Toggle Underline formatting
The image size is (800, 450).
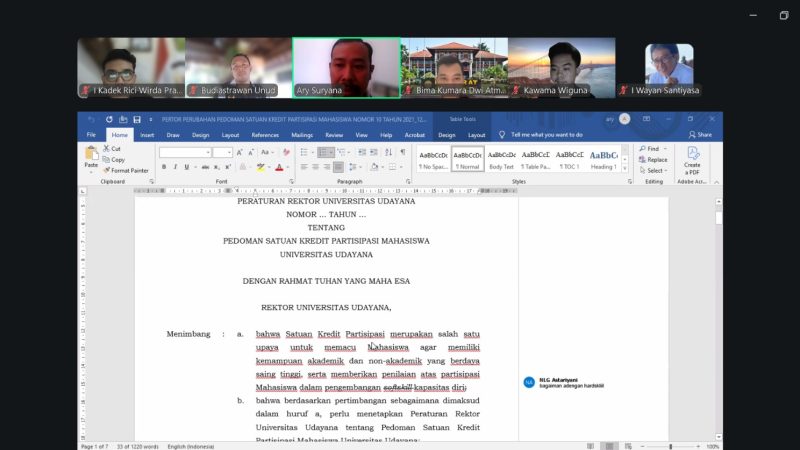click(x=187, y=167)
